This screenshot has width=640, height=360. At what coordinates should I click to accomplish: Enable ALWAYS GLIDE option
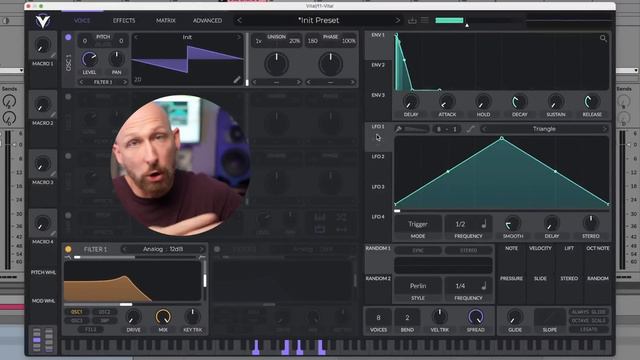point(588,312)
